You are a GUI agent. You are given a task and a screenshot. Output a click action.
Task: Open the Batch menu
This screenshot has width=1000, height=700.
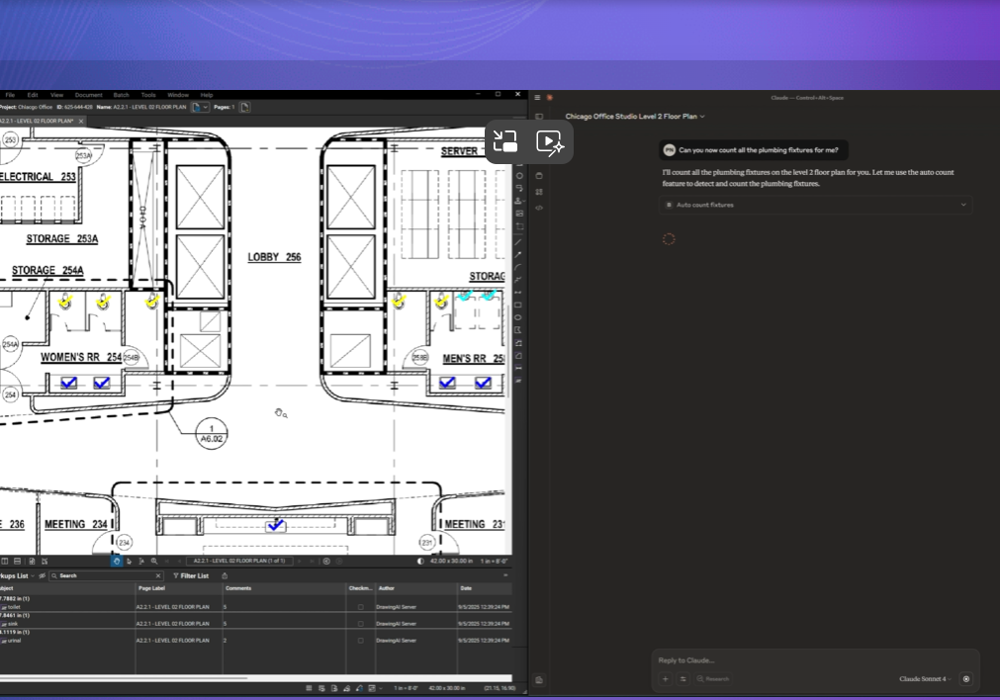point(121,95)
